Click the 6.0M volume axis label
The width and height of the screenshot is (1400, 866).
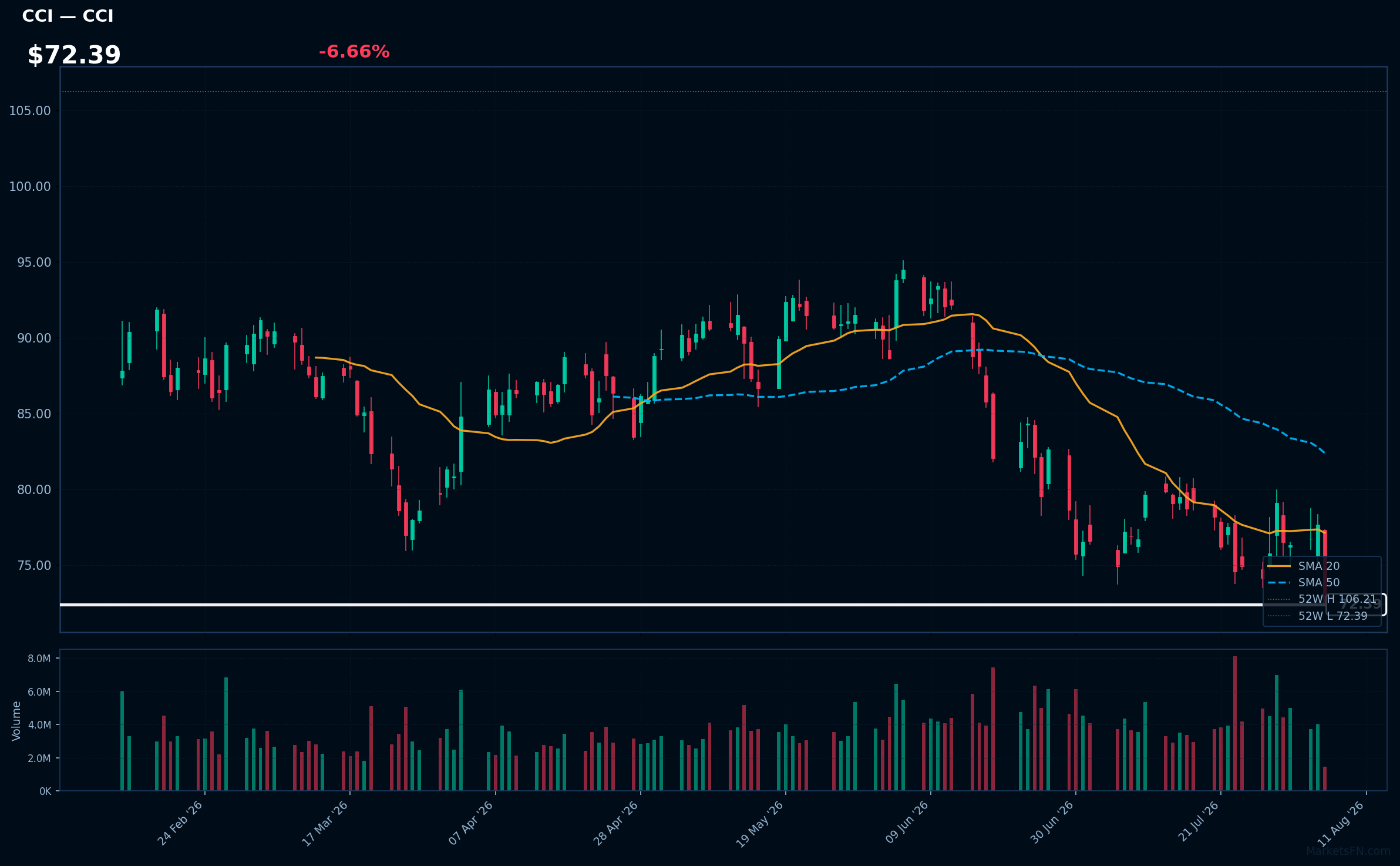(39, 692)
